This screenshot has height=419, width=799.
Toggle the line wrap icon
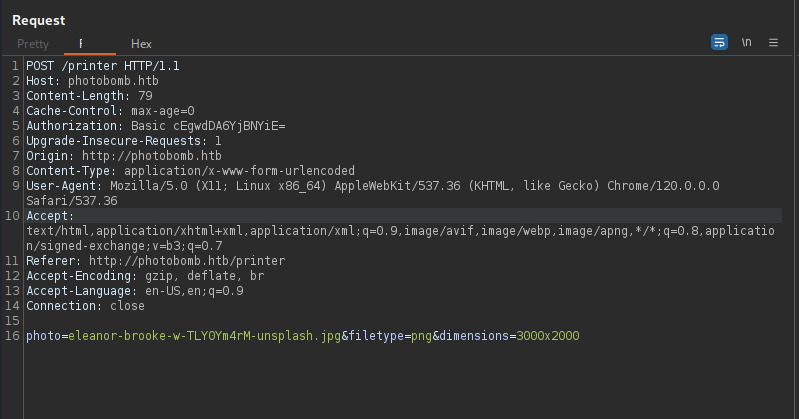click(x=719, y=42)
